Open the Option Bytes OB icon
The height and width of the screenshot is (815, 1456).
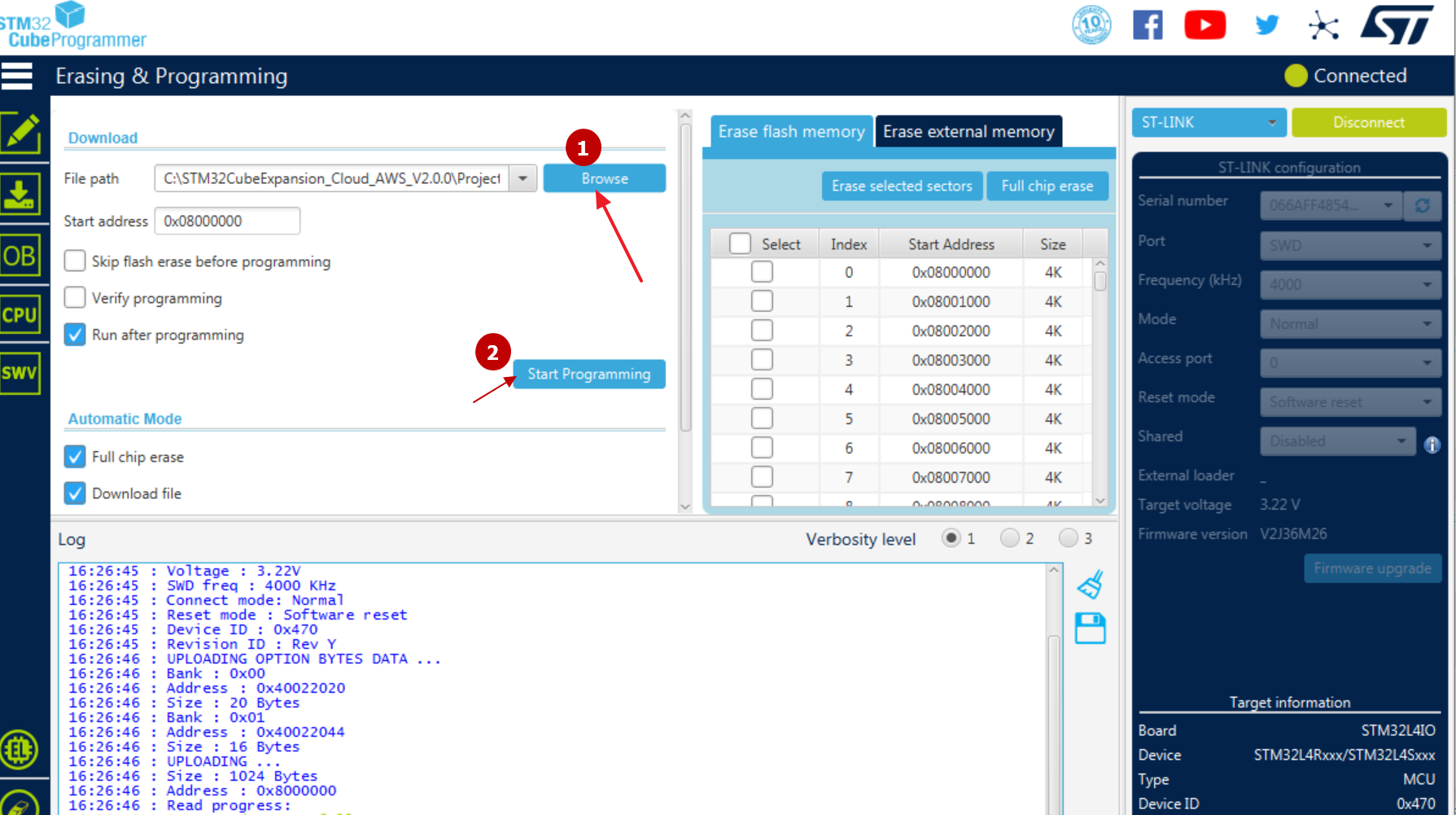(x=20, y=256)
